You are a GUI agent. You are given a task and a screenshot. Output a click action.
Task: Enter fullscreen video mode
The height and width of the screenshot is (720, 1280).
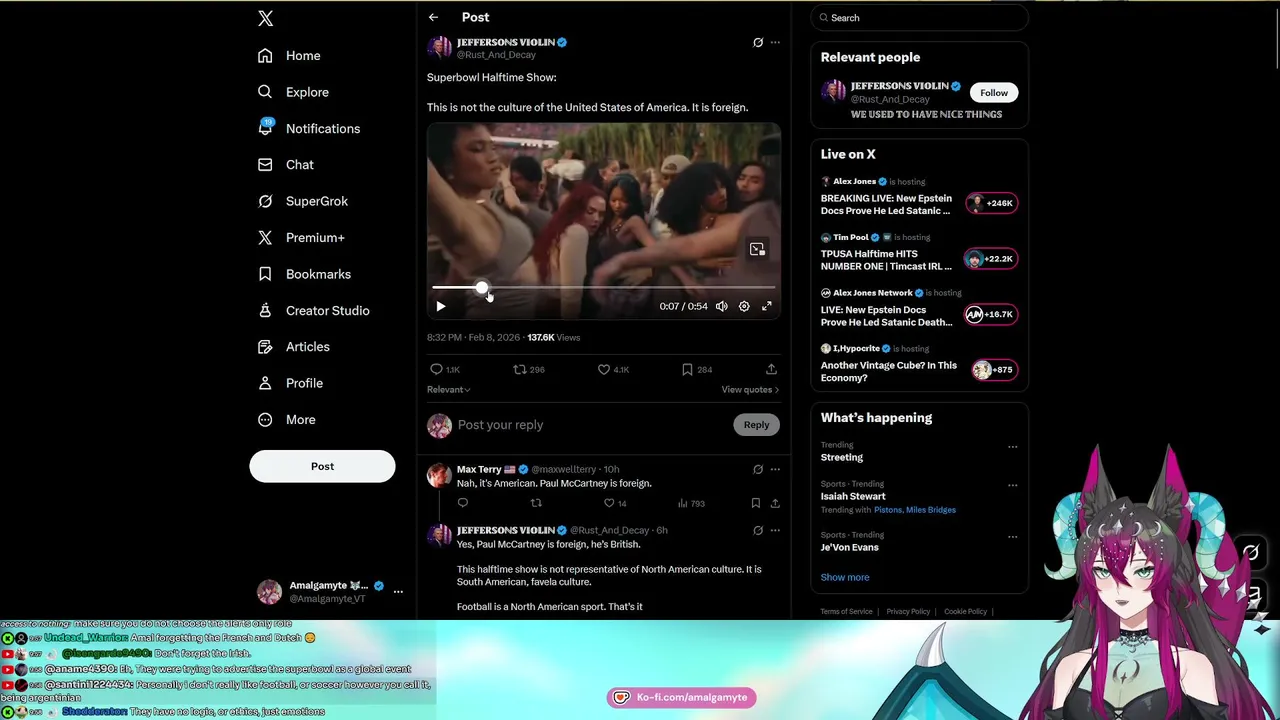point(767,306)
